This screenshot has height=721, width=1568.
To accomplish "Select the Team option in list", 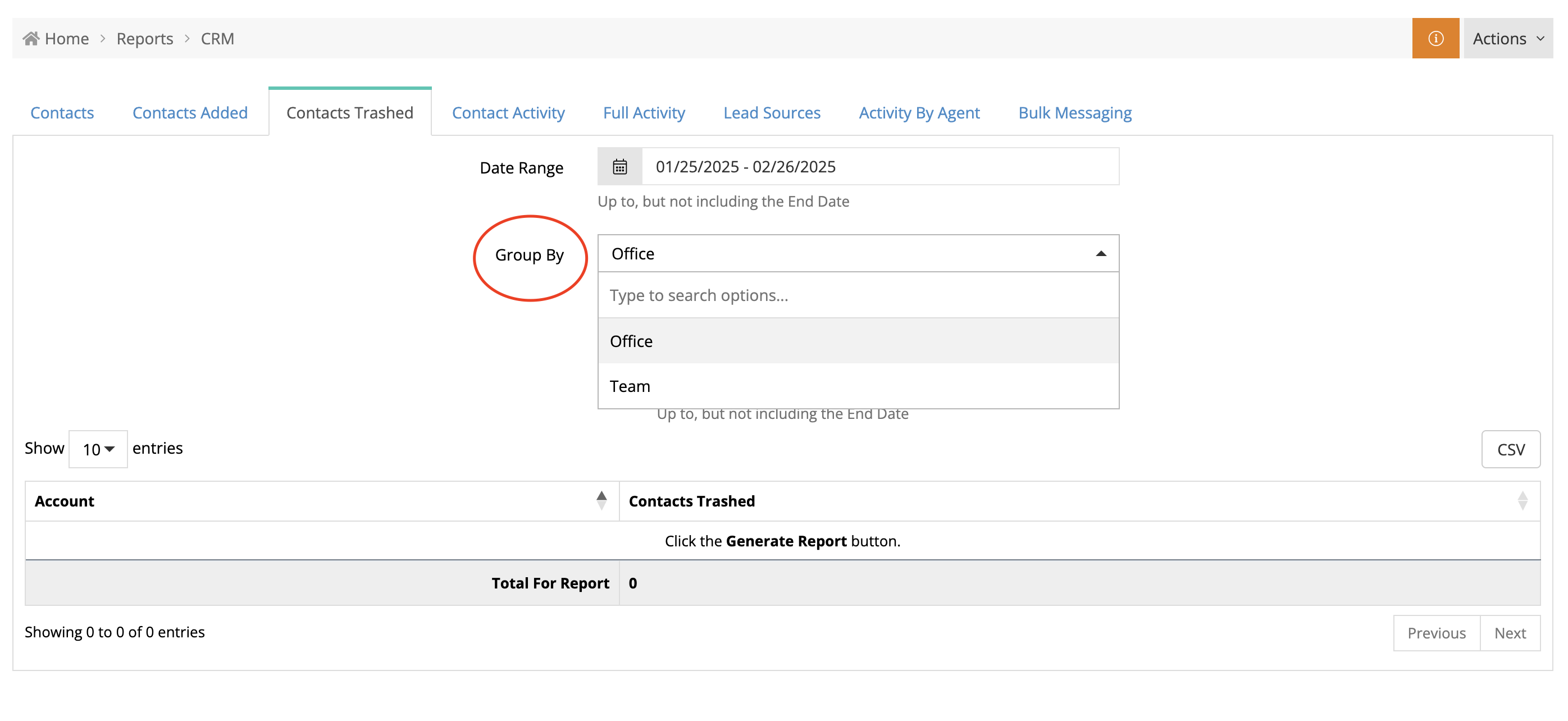I will tap(630, 386).
